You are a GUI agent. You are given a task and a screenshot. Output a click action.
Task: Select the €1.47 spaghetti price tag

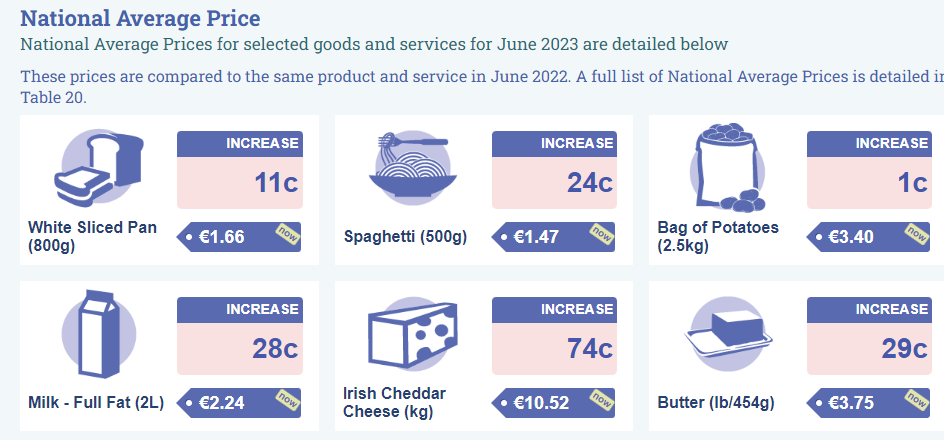point(553,237)
